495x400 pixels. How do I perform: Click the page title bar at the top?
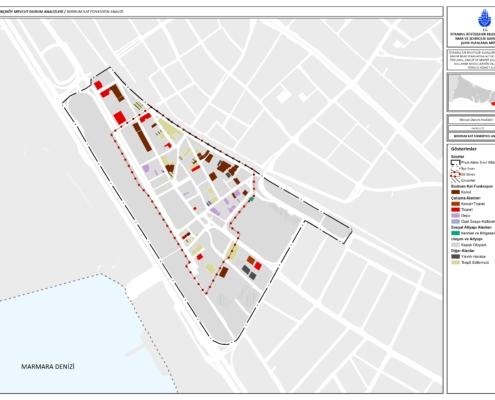[222, 12]
